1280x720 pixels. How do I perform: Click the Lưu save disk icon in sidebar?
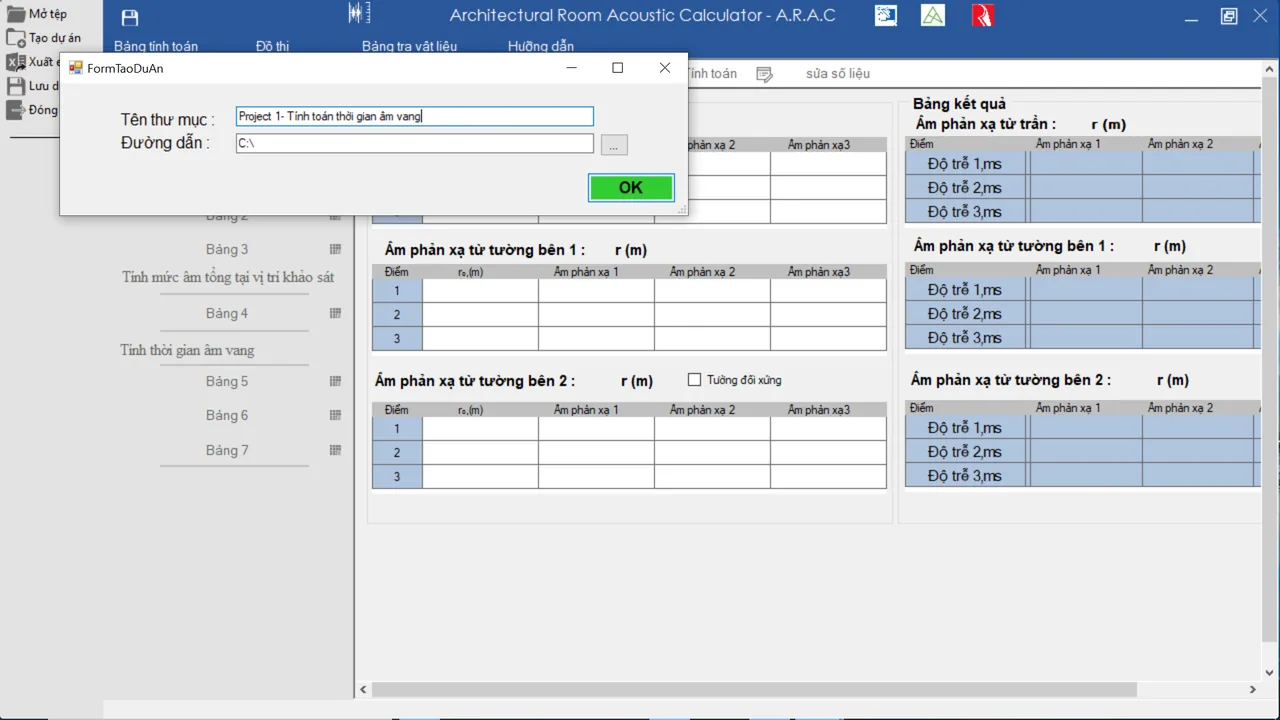[x=16, y=86]
